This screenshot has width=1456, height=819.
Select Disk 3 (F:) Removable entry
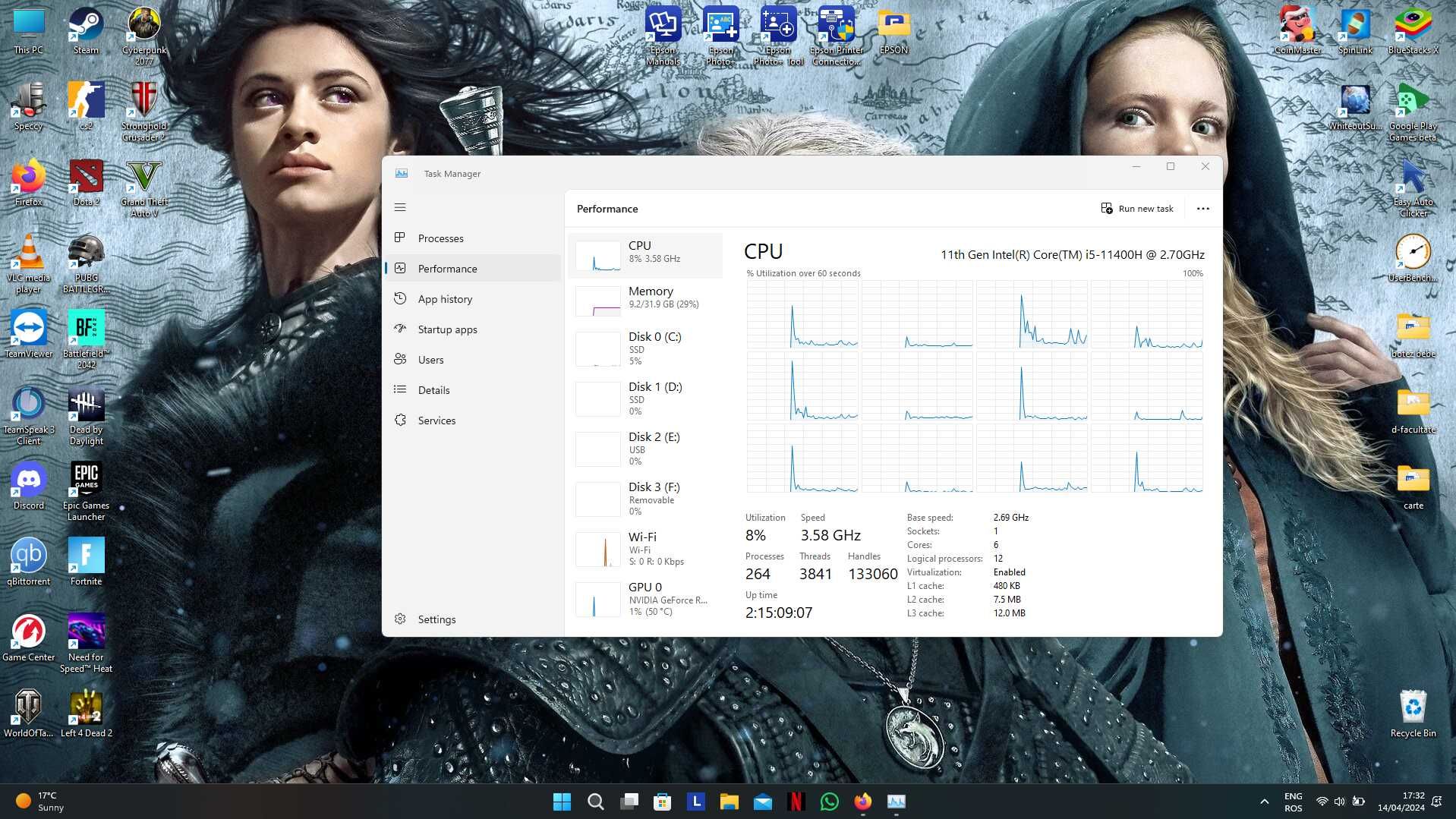[645, 499]
